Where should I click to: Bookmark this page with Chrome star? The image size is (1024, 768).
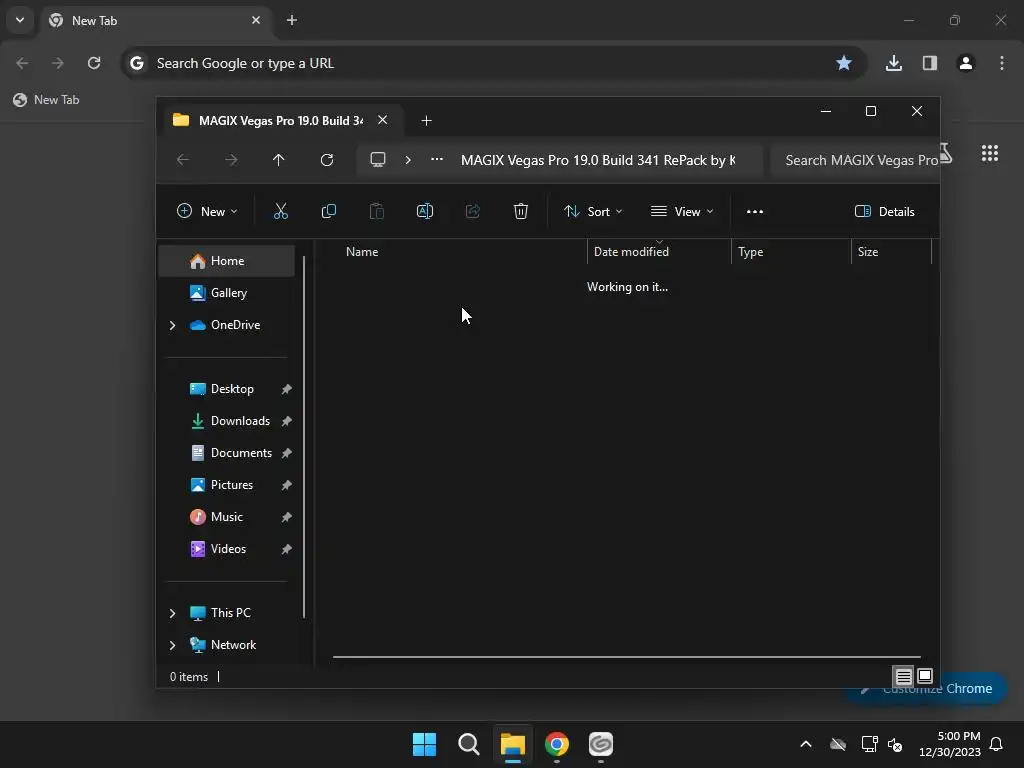[844, 63]
